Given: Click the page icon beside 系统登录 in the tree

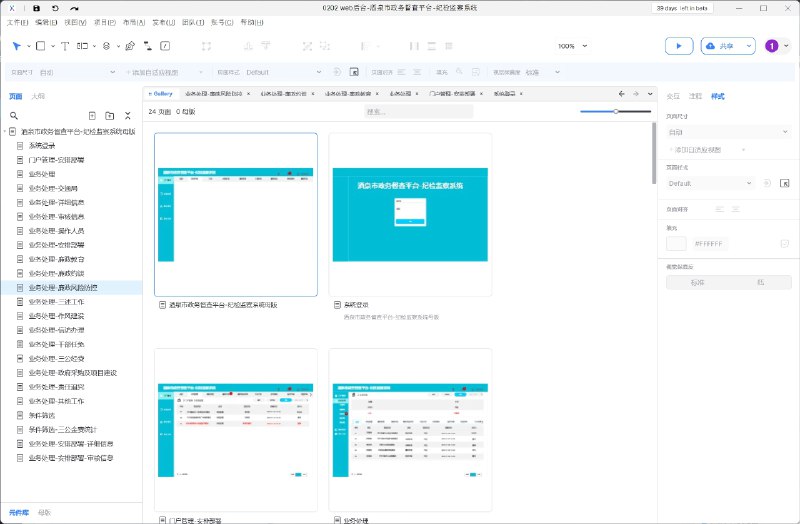Looking at the screenshot, I should pos(20,145).
